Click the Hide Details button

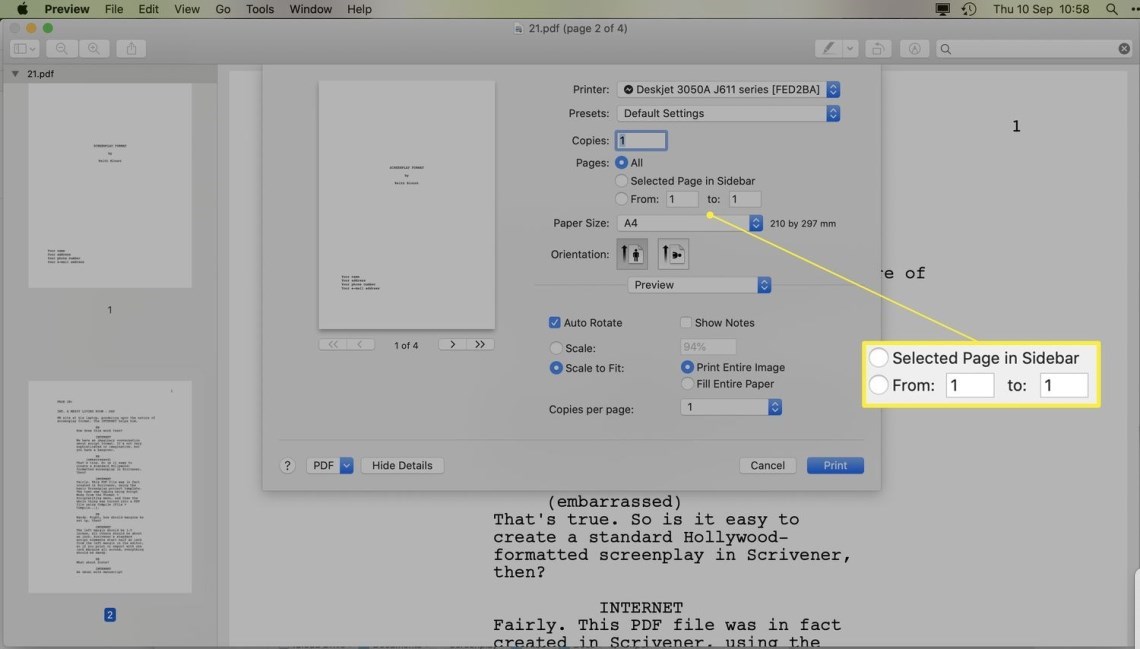[x=402, y=465]
